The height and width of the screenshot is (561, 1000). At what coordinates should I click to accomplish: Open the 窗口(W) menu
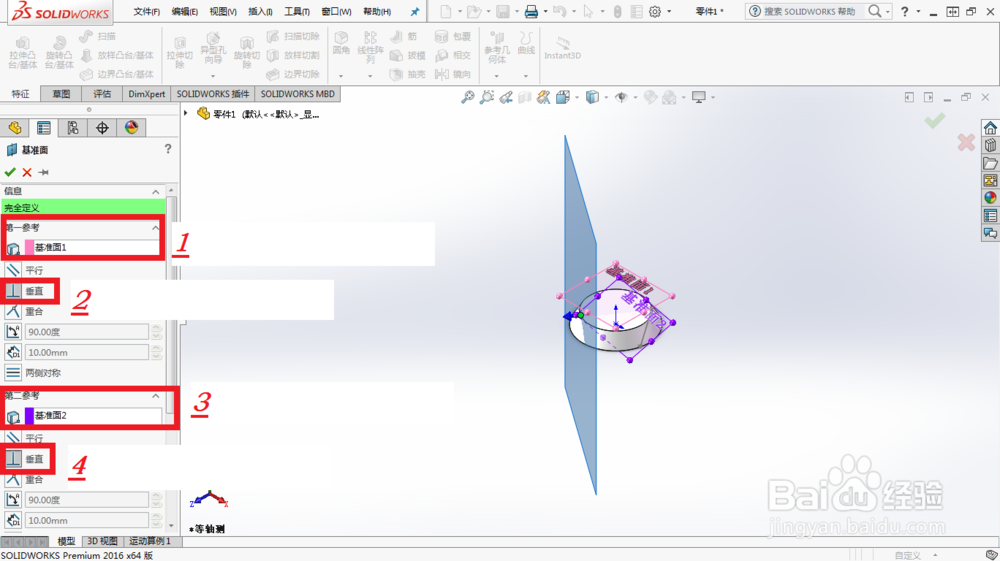click(336, 11)
